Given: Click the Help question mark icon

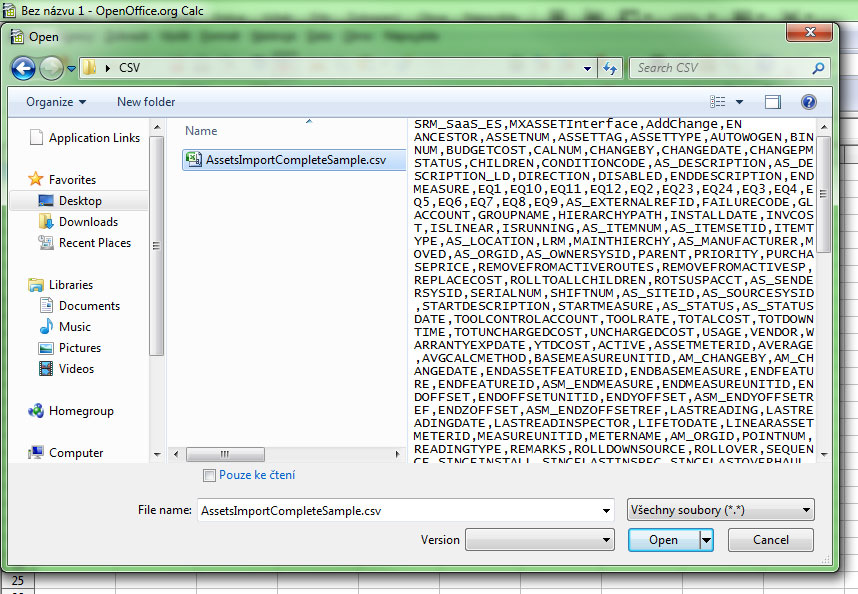Looking at the screenshot, I should pos(808,102).
